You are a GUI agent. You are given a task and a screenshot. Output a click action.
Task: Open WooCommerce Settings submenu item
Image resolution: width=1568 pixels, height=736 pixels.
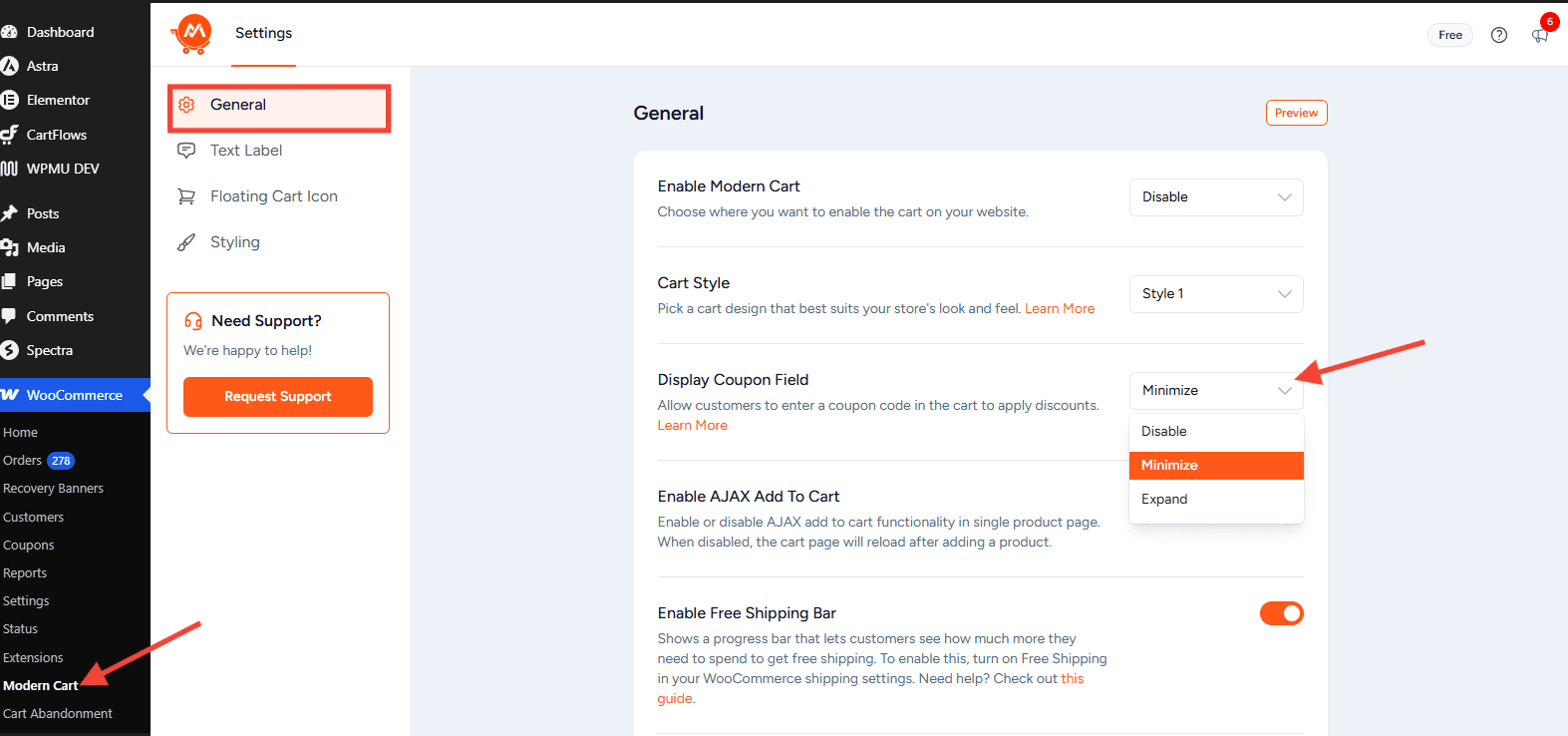[x=26, y=601]
